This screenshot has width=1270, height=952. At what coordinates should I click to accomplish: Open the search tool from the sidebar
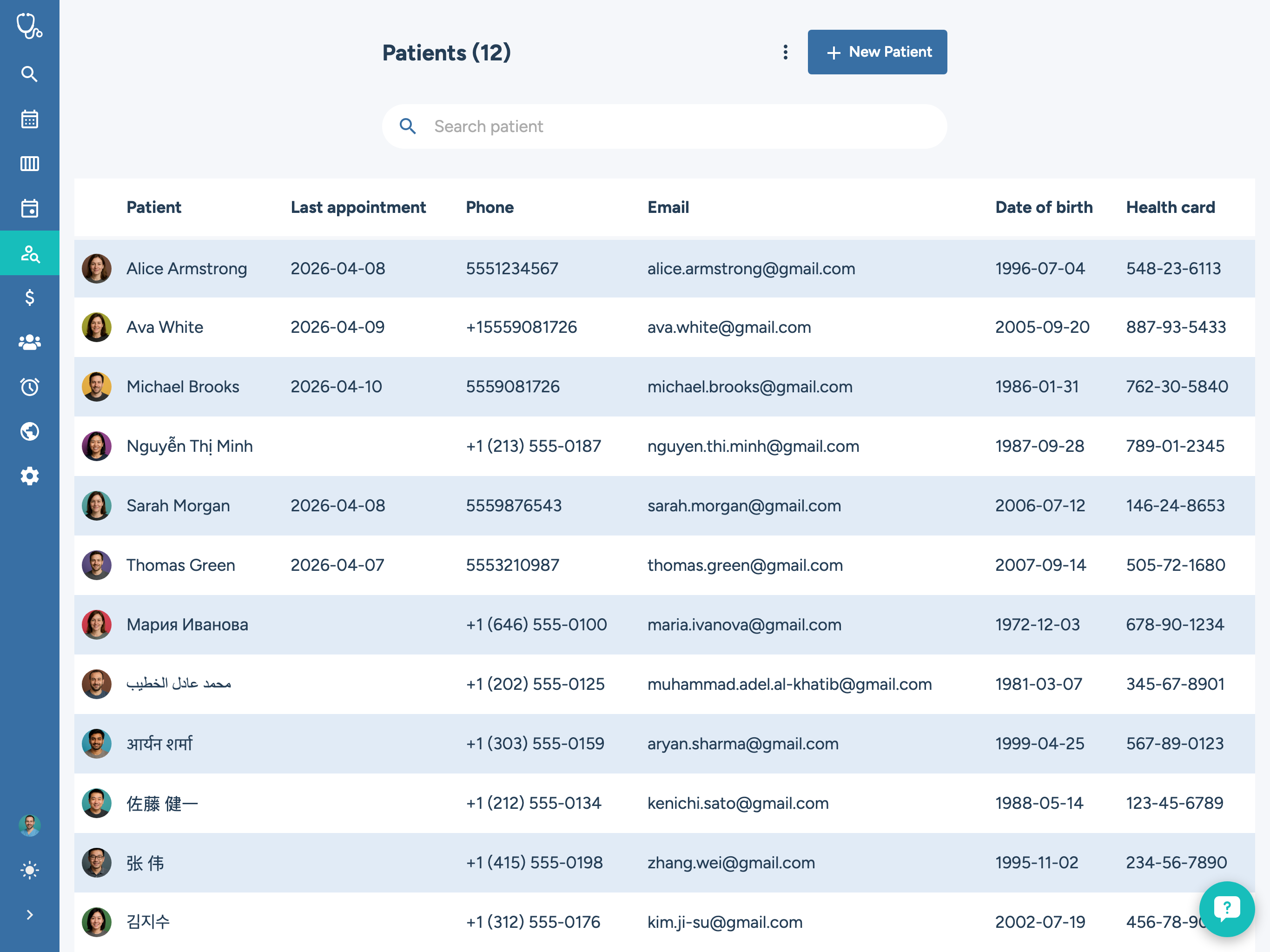tap(29, 74)
